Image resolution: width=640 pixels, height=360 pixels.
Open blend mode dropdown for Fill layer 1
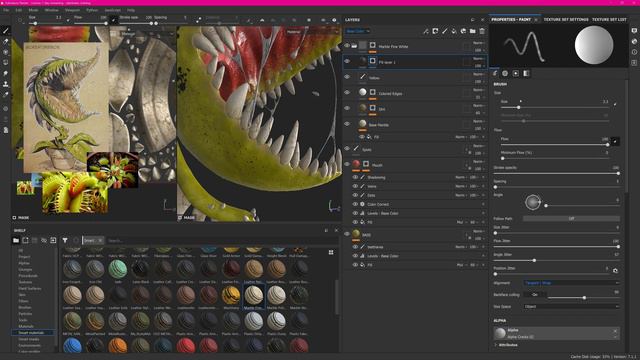[x=479, y=58]
